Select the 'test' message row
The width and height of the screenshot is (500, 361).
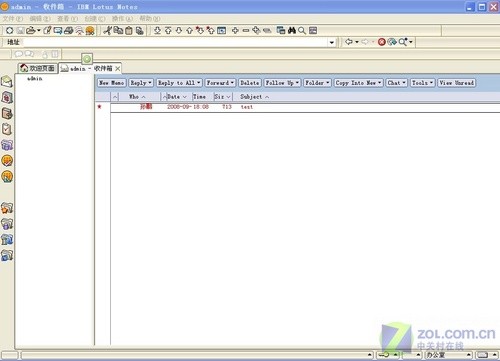click(x=305, y=107)
